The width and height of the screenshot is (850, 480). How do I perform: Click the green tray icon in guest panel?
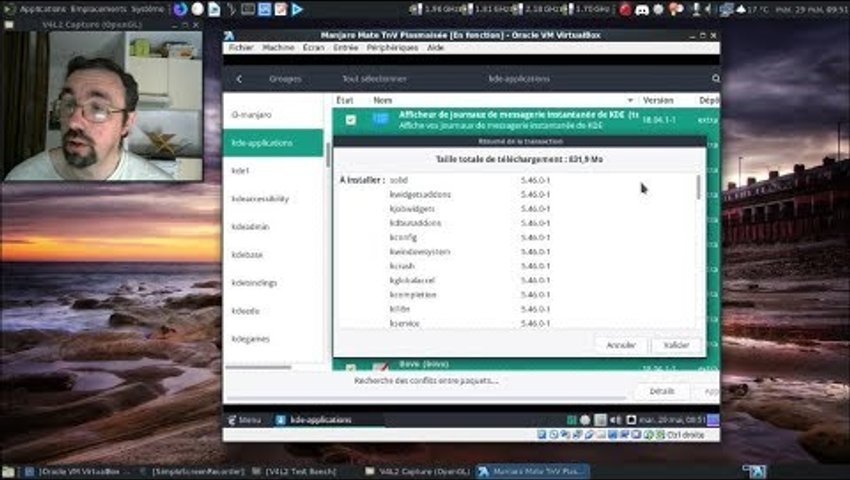[x=571, y=420]
